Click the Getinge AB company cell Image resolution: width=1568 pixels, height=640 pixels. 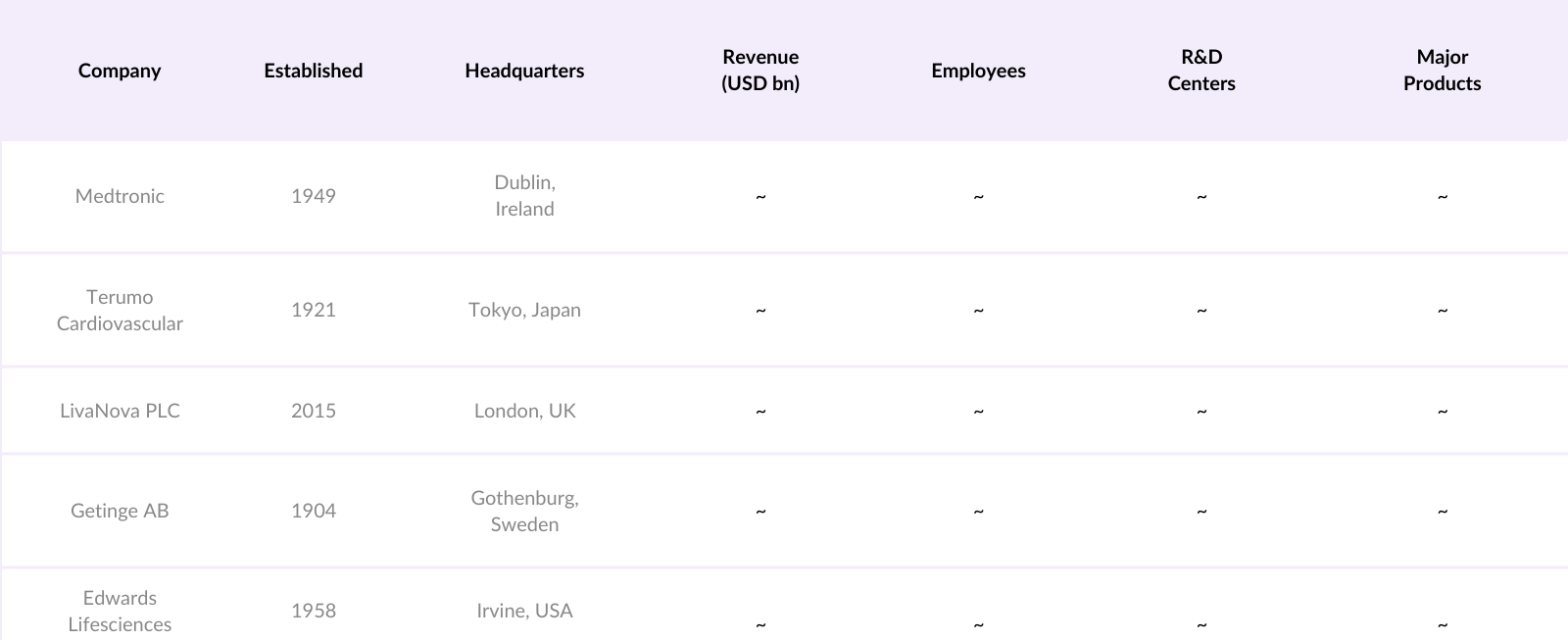point(120,511)
